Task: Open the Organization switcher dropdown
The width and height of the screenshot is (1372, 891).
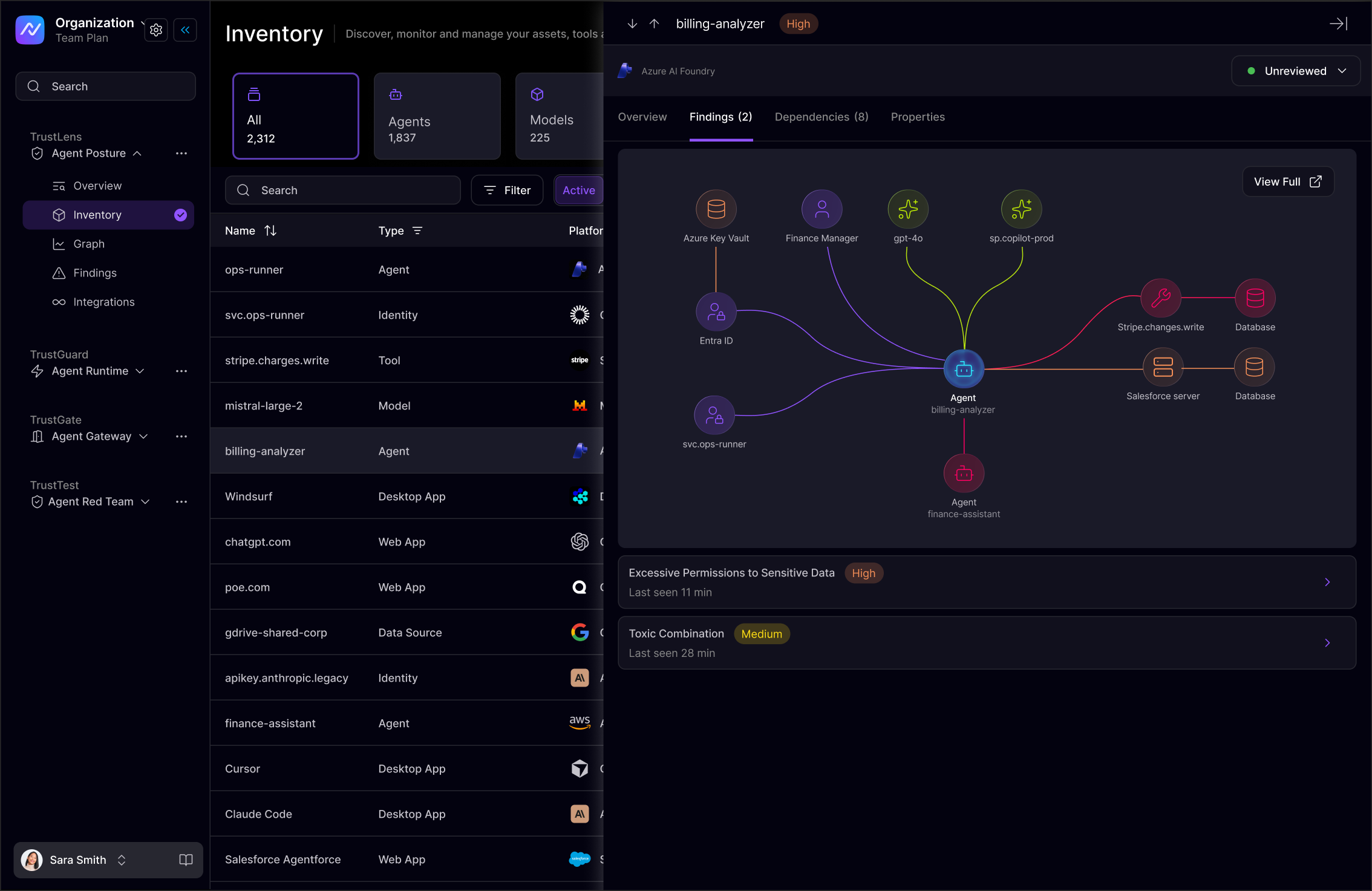Action: coord(100,23)
